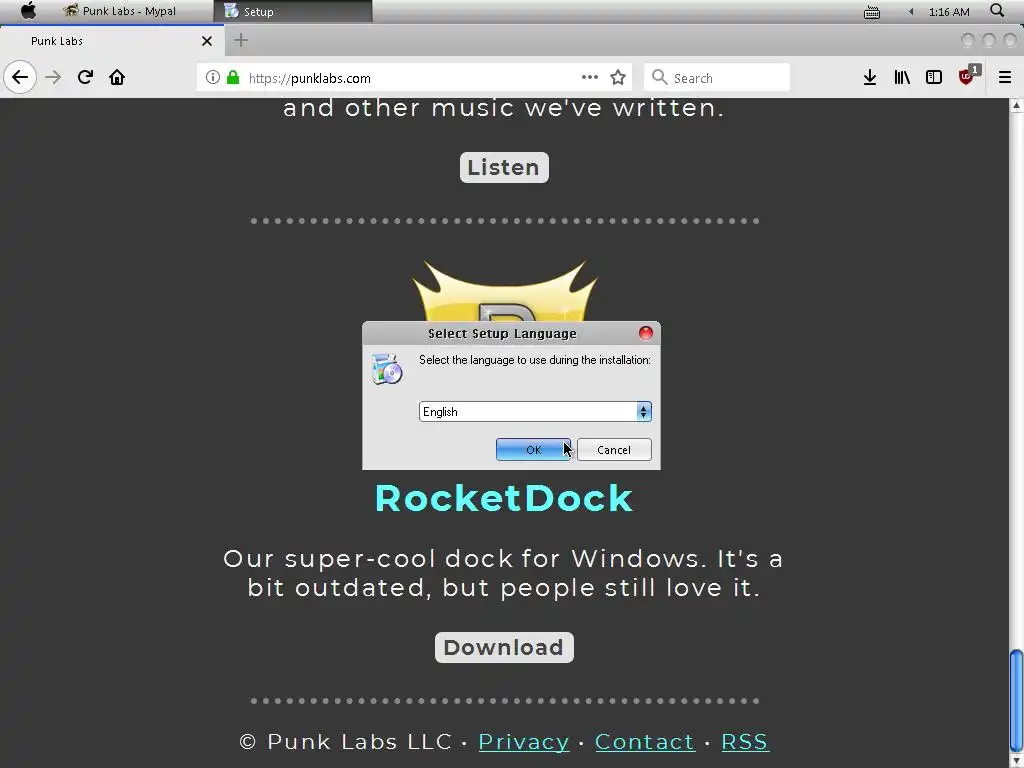Screen dimensions: 1024x768
Task: Confirm language with OK button
Action: [x=534, y=450]
